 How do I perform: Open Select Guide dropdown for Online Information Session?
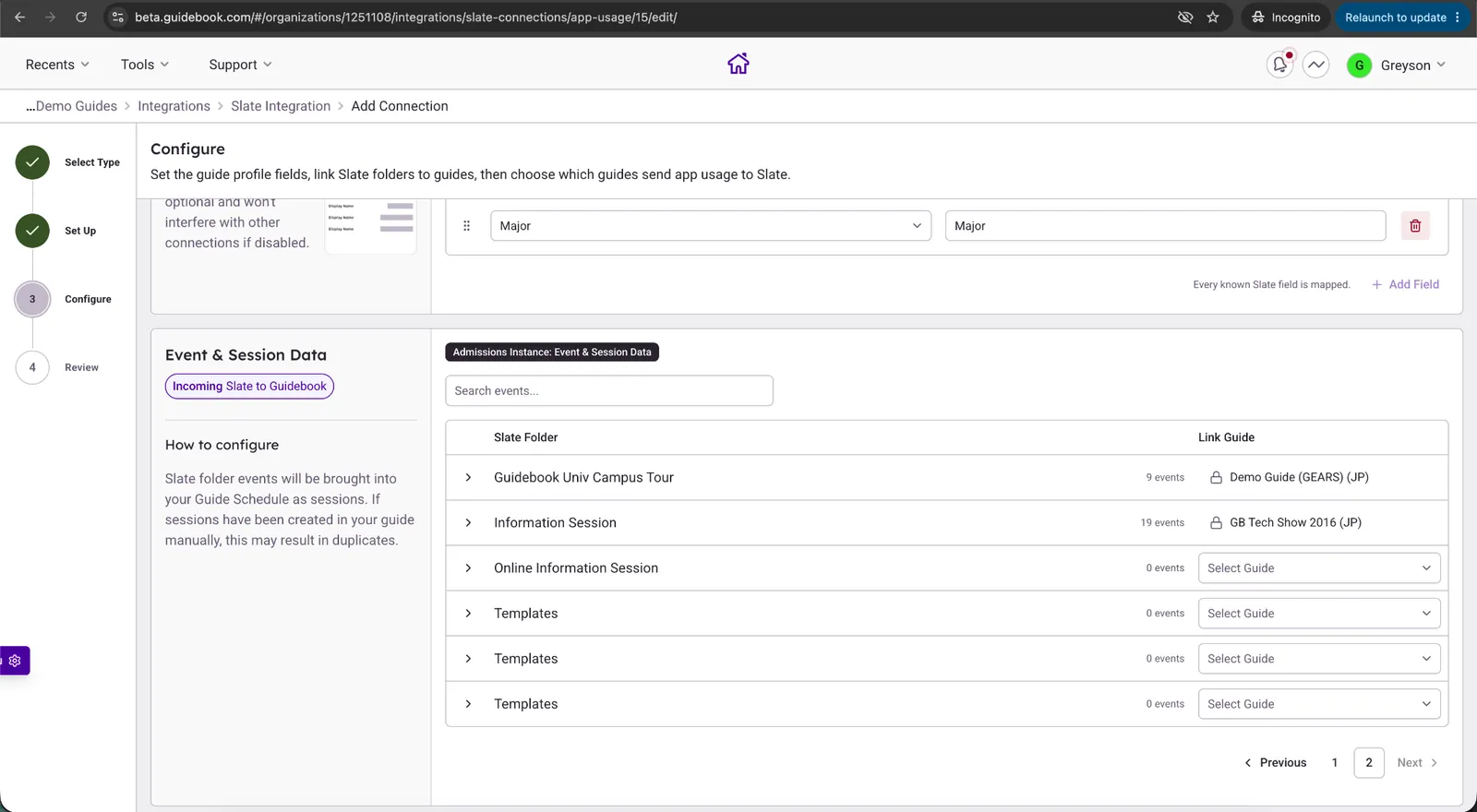[x=1318, y=568]
